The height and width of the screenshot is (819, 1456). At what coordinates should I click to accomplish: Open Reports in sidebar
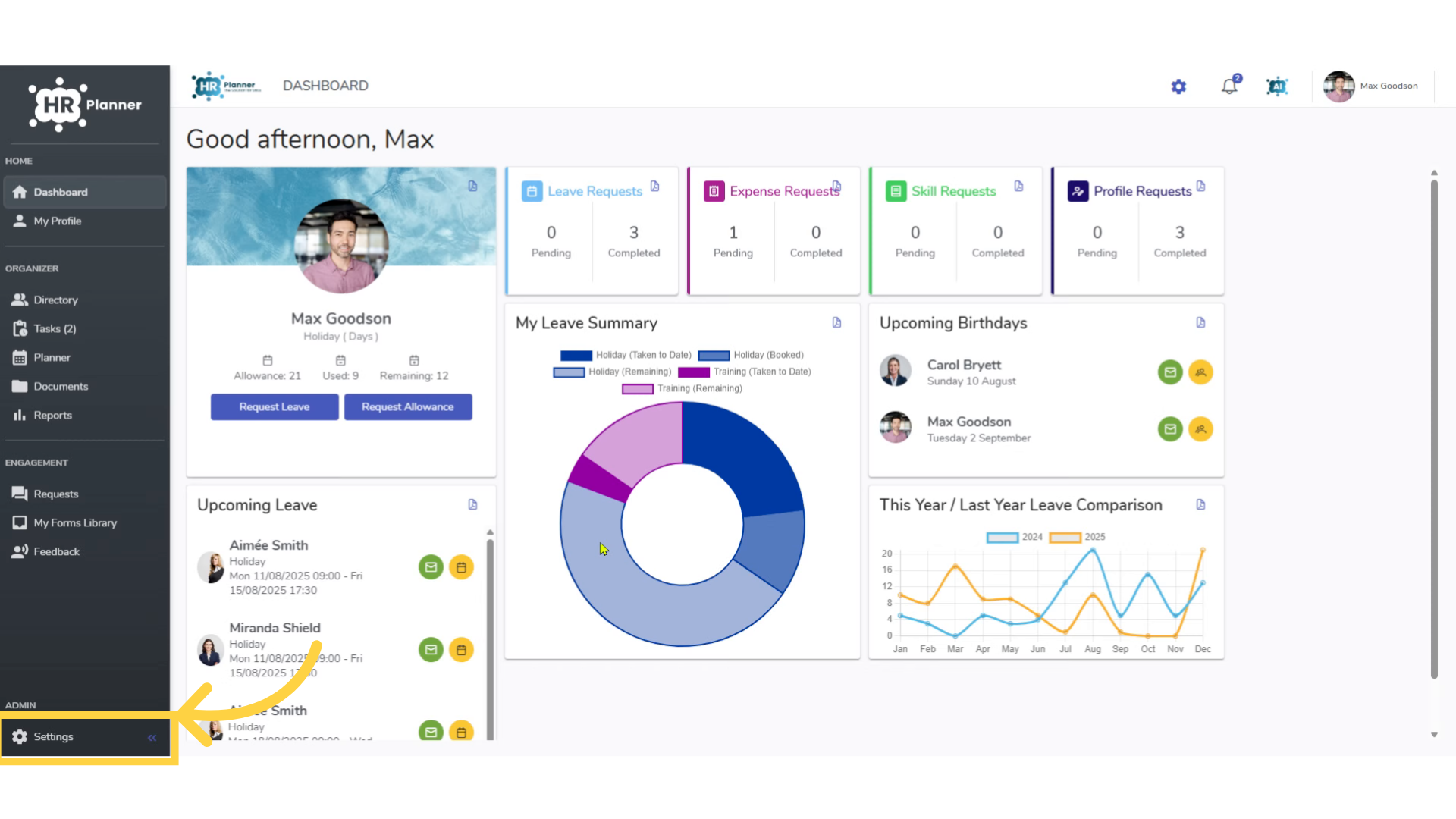pos(84,416)
